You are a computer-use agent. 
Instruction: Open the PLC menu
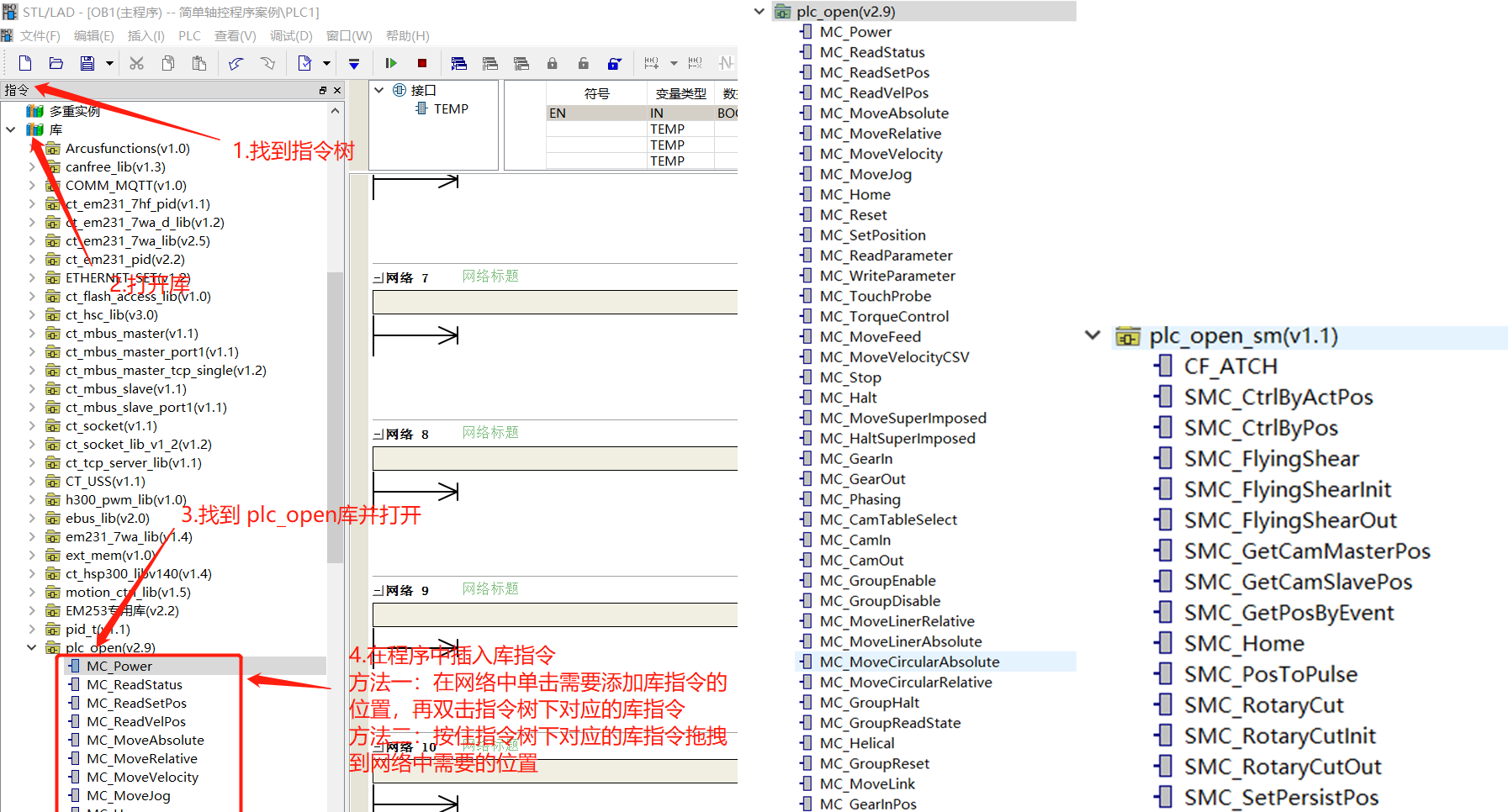click(x=189, y=35)
